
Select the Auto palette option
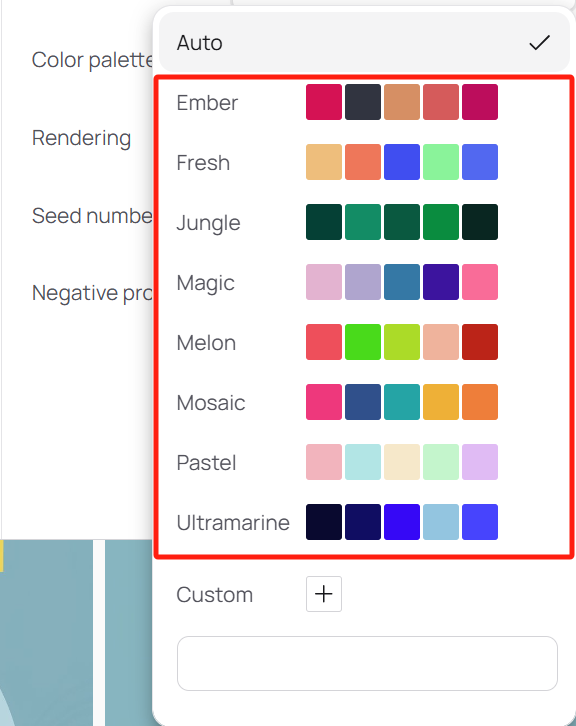click(364, 43)
